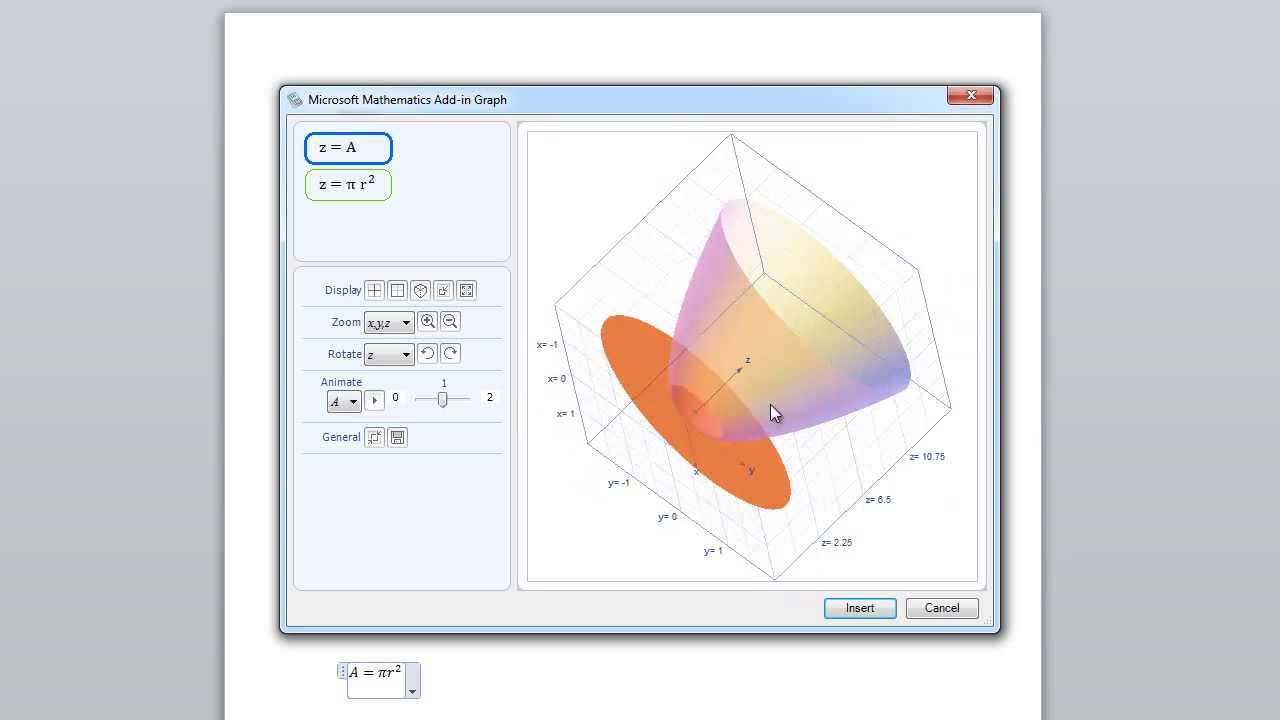
Task: Zoom in on the graph
Action: (427, 321)
